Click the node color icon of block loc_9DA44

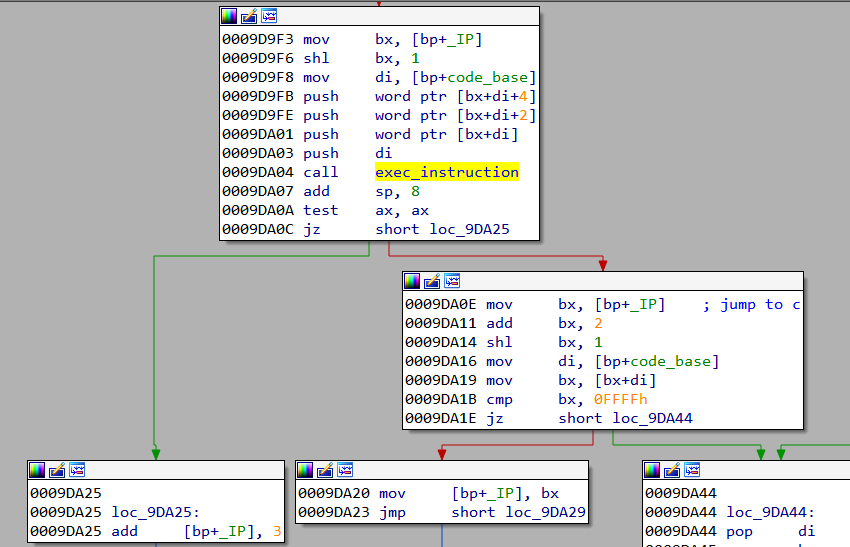pos(652,470)
